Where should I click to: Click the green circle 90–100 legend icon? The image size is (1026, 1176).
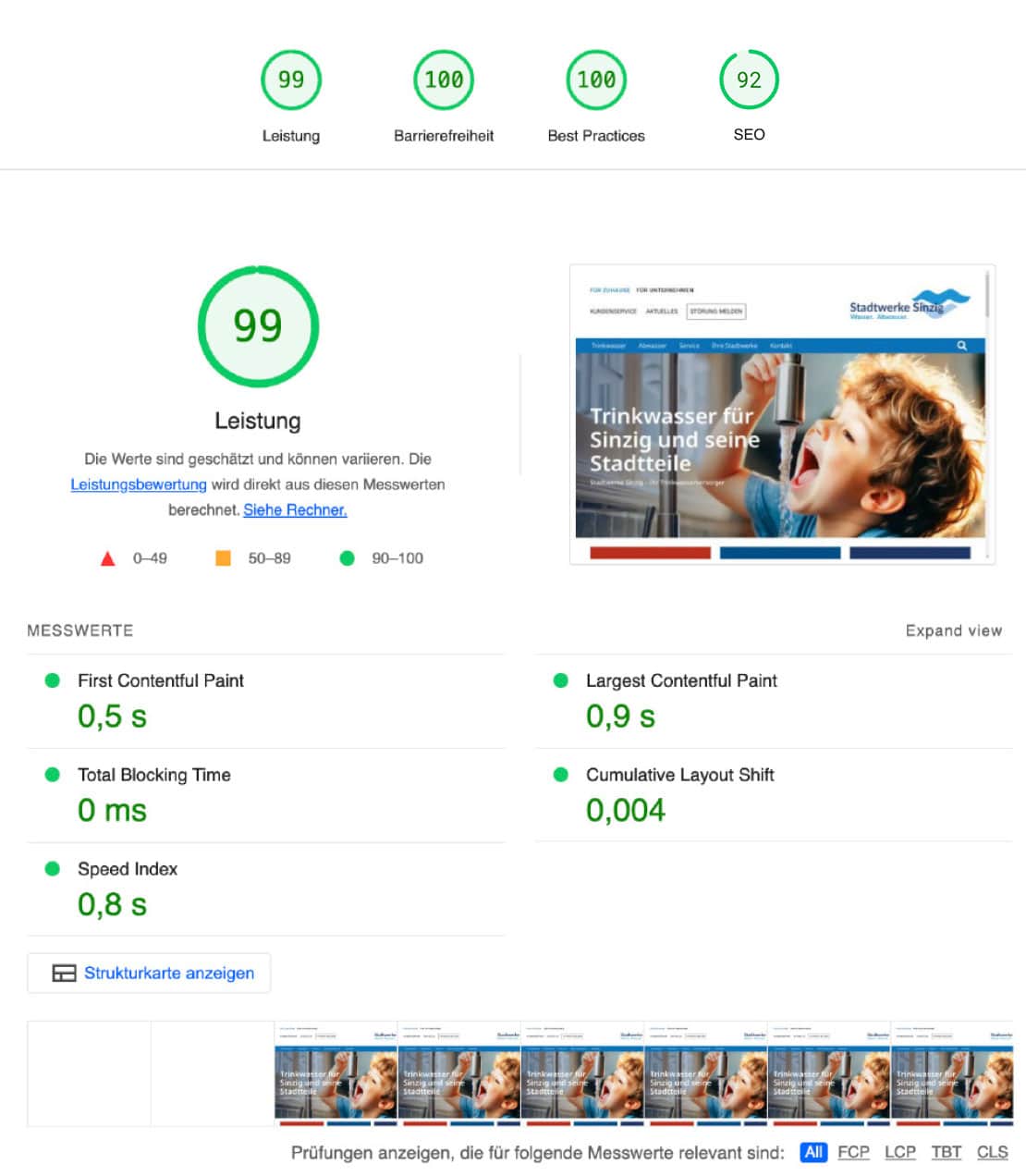tap(348, 558)
